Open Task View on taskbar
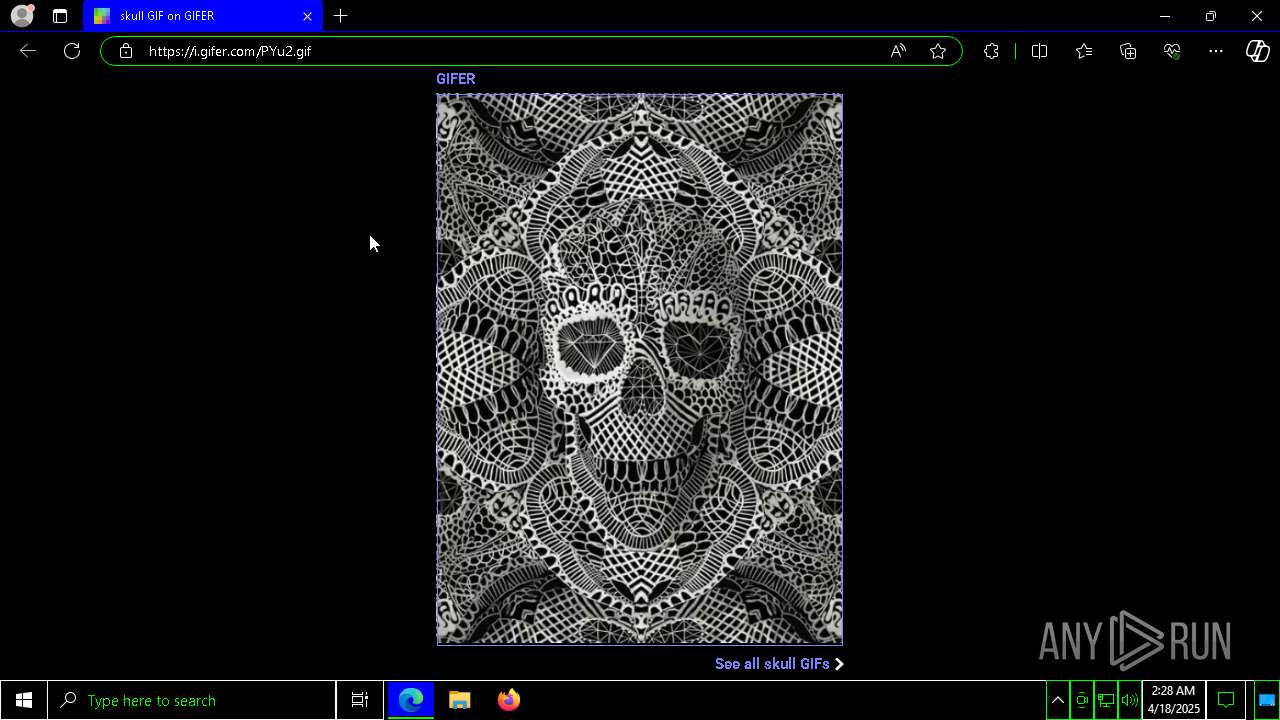Image resolution: width=1280 pixels, height=720 pixels. click(360, 700)
